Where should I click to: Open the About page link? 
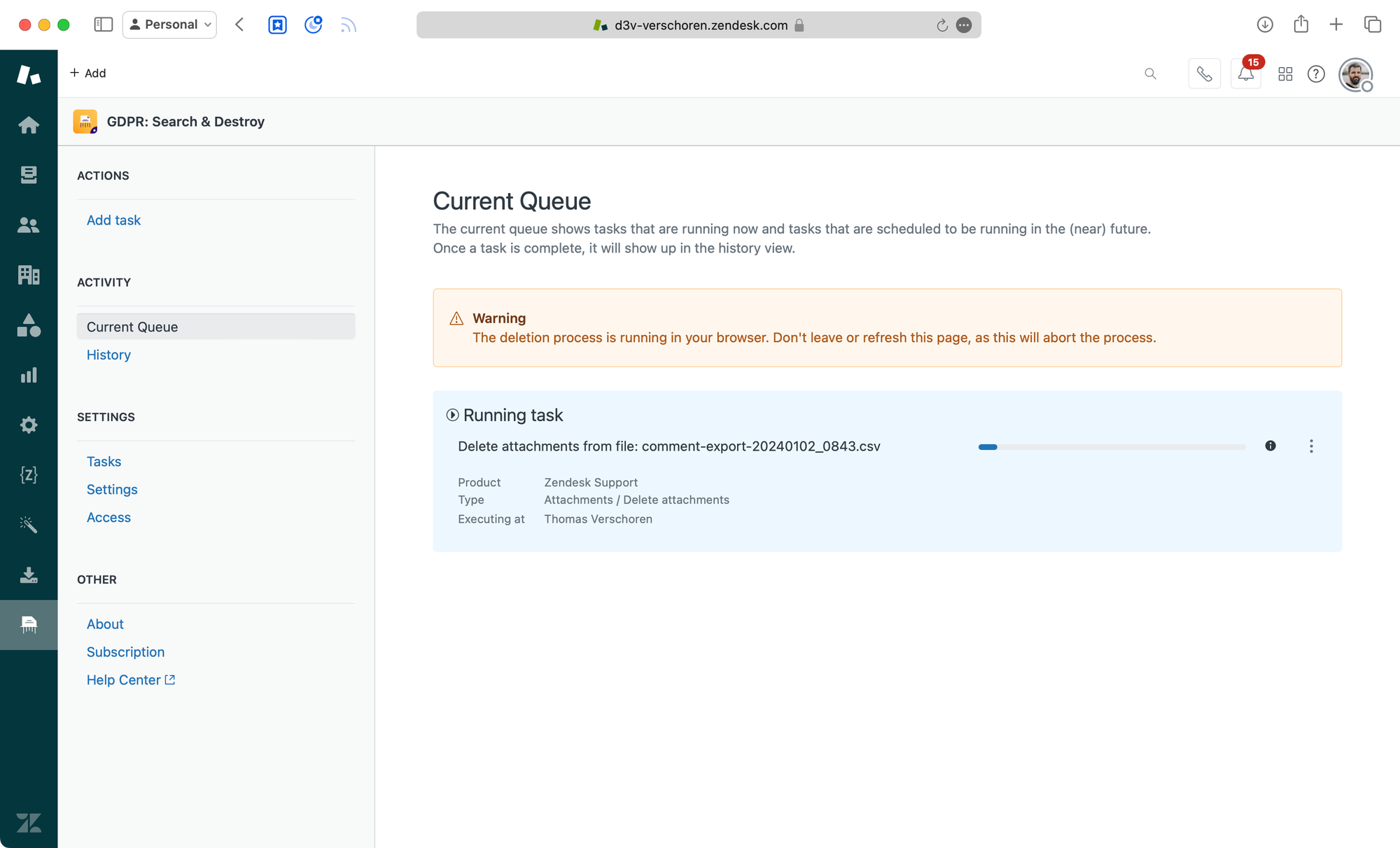point(105,624)
